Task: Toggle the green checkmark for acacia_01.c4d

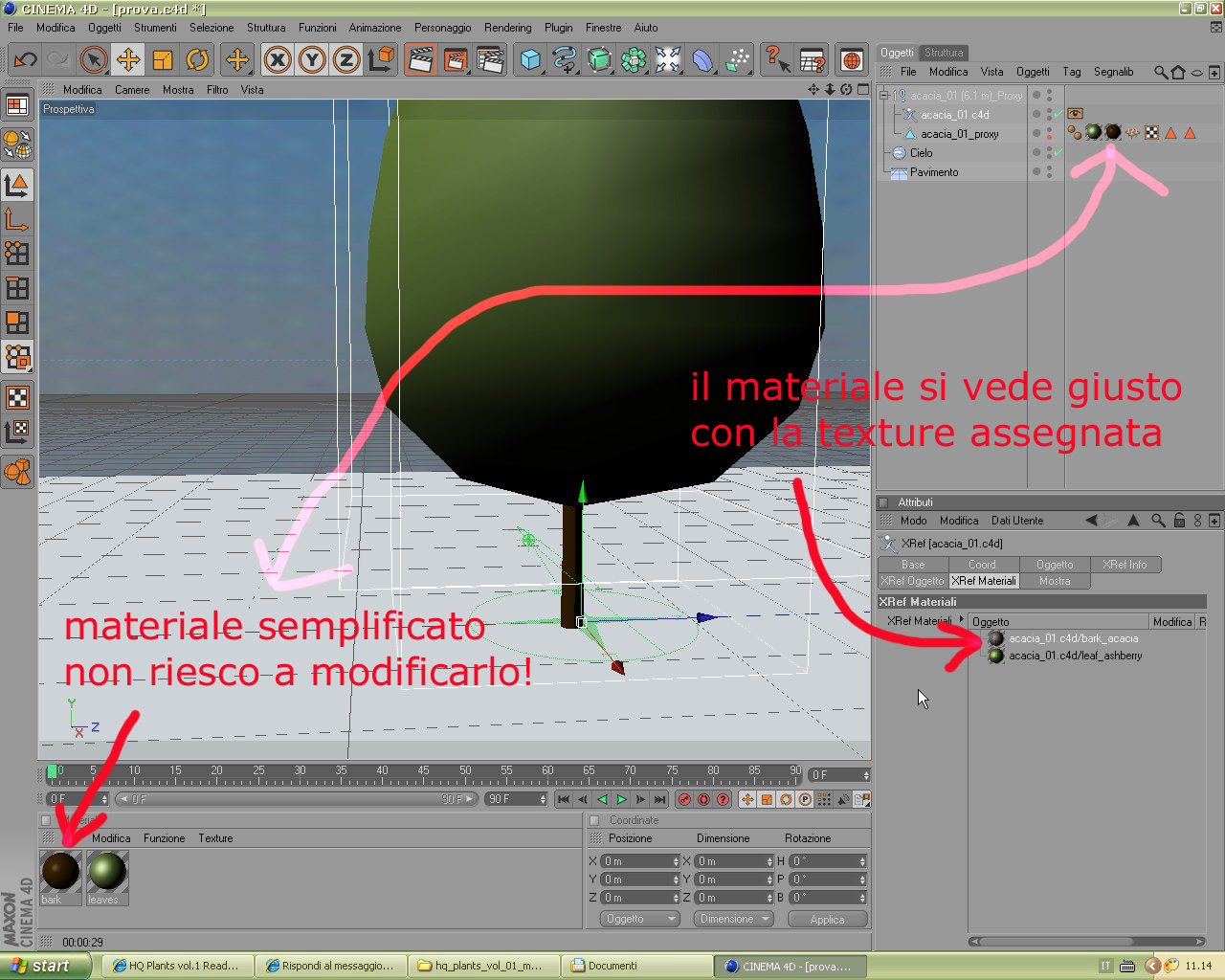Action: 1058,115
